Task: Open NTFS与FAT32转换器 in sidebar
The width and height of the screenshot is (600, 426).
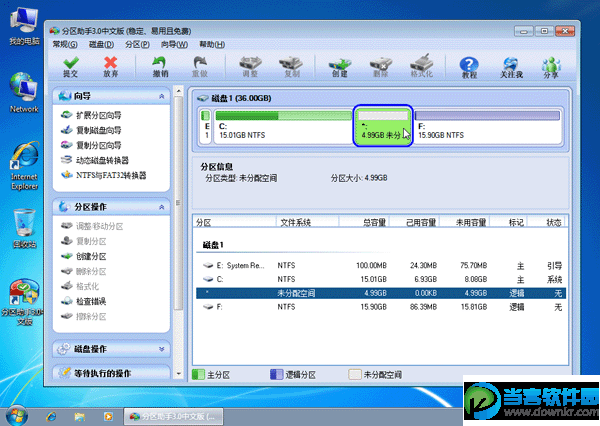Action: click(x=104, y=175)
